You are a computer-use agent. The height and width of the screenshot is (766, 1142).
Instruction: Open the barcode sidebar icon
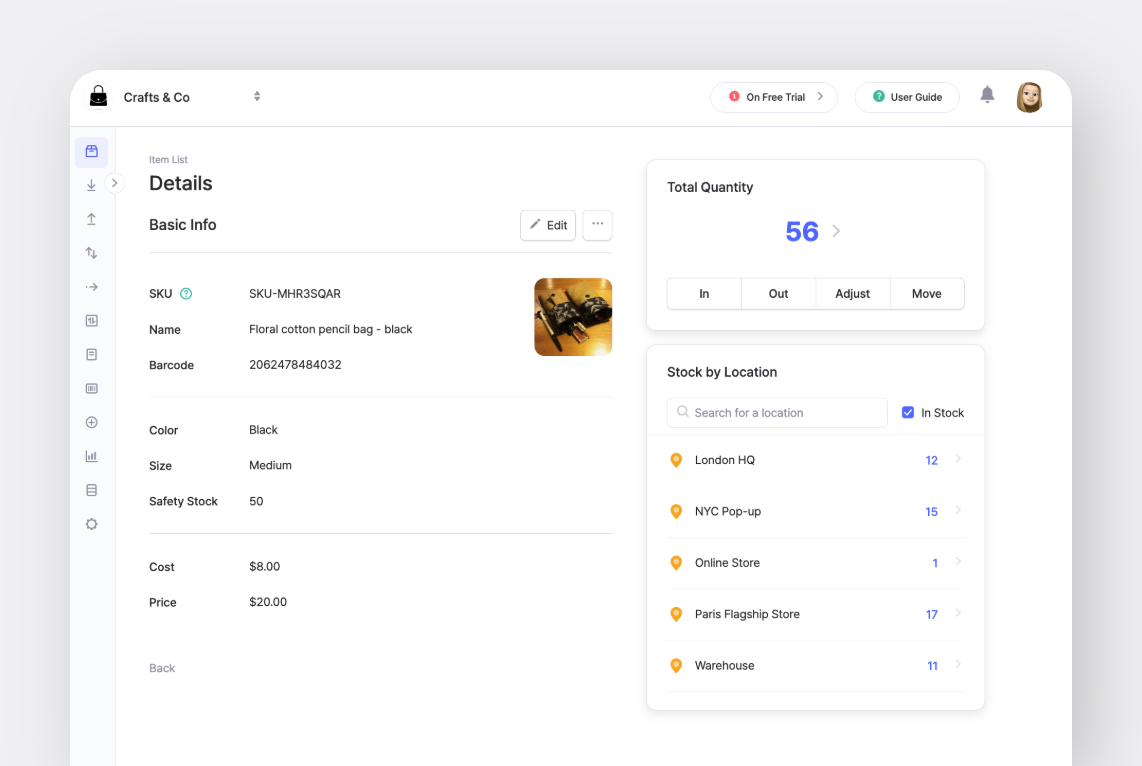(92, 388)
